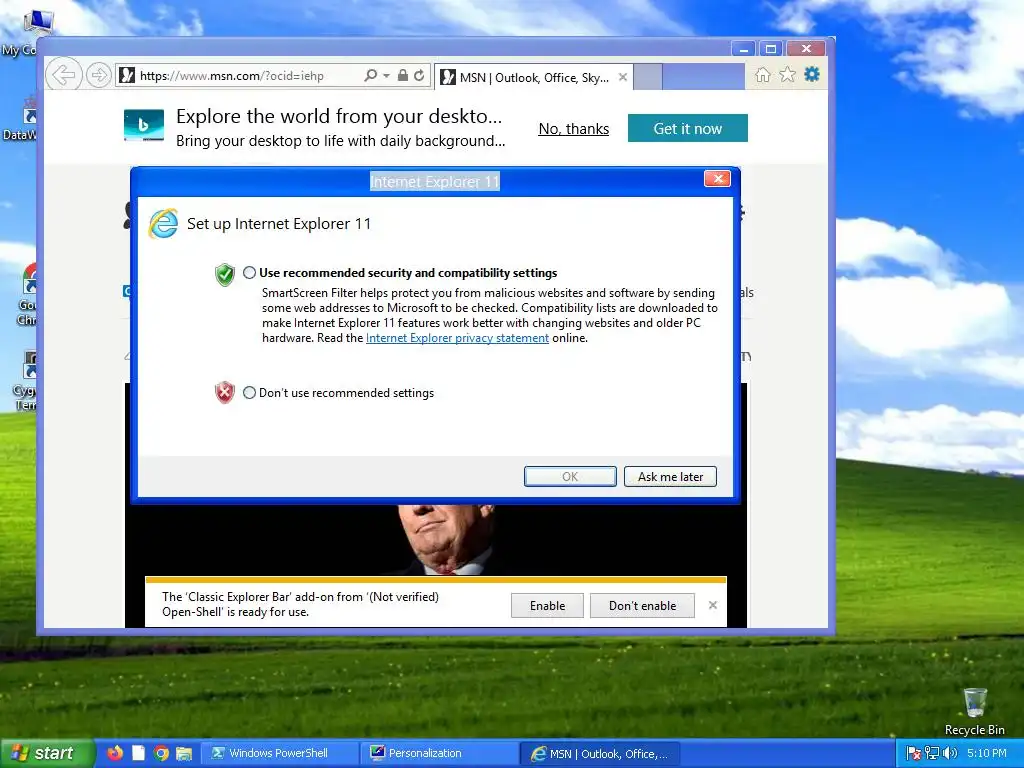Open a new tab button
Screen dimensions: 1024x768
tap(648, 77)
